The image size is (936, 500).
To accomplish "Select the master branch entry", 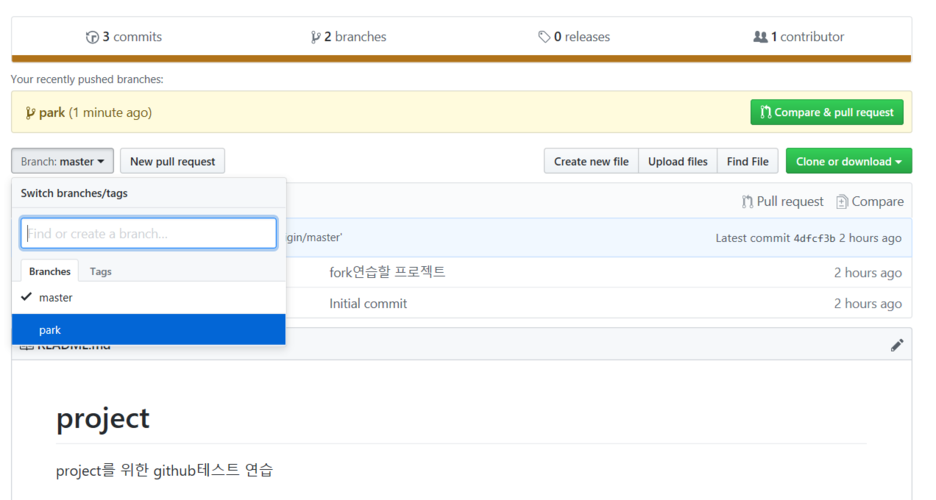I will tap(149, 298).
